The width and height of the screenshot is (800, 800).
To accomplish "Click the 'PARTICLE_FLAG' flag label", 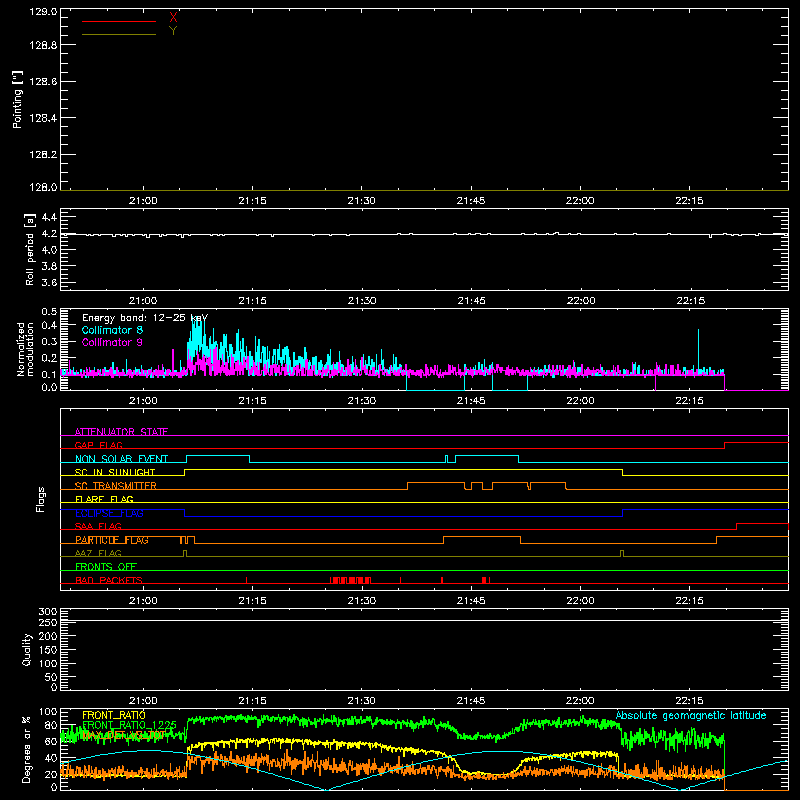I will tap(112, 540).
